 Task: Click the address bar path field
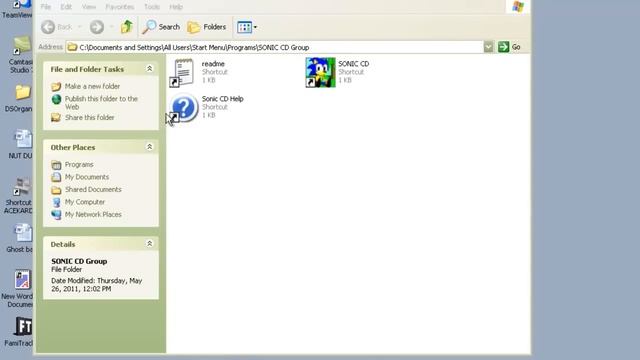click(x=274, y=47)
